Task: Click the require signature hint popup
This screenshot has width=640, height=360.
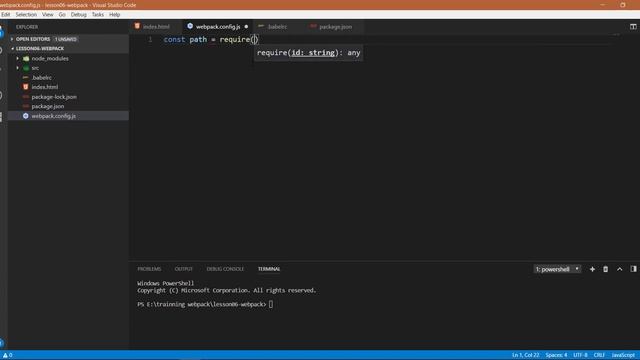Action: coord(309,53)
